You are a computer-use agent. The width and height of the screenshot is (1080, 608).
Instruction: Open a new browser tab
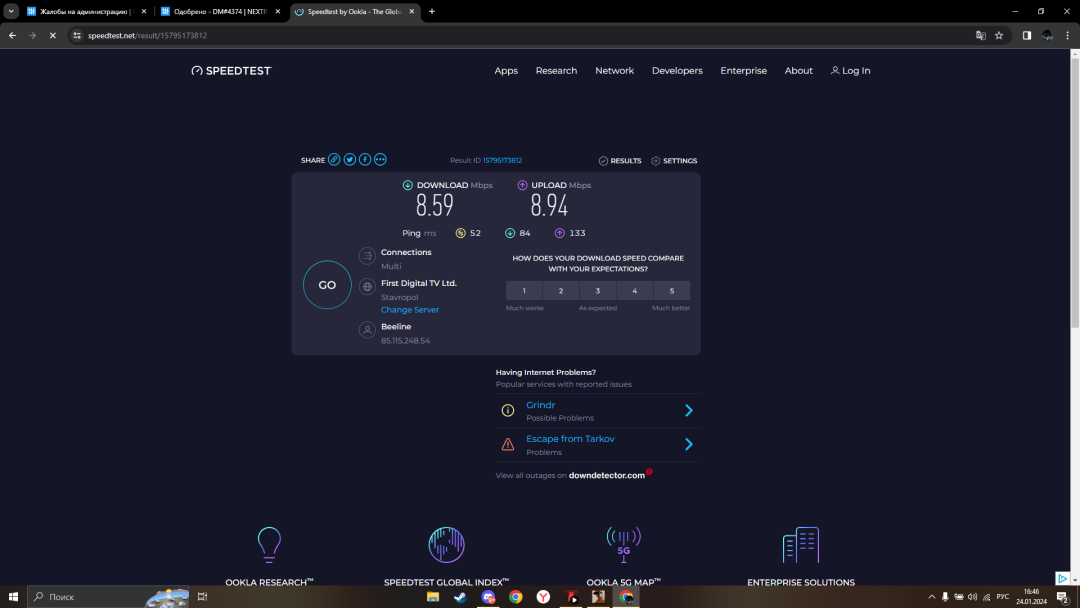pyautogui.click(x=432, y=11)
